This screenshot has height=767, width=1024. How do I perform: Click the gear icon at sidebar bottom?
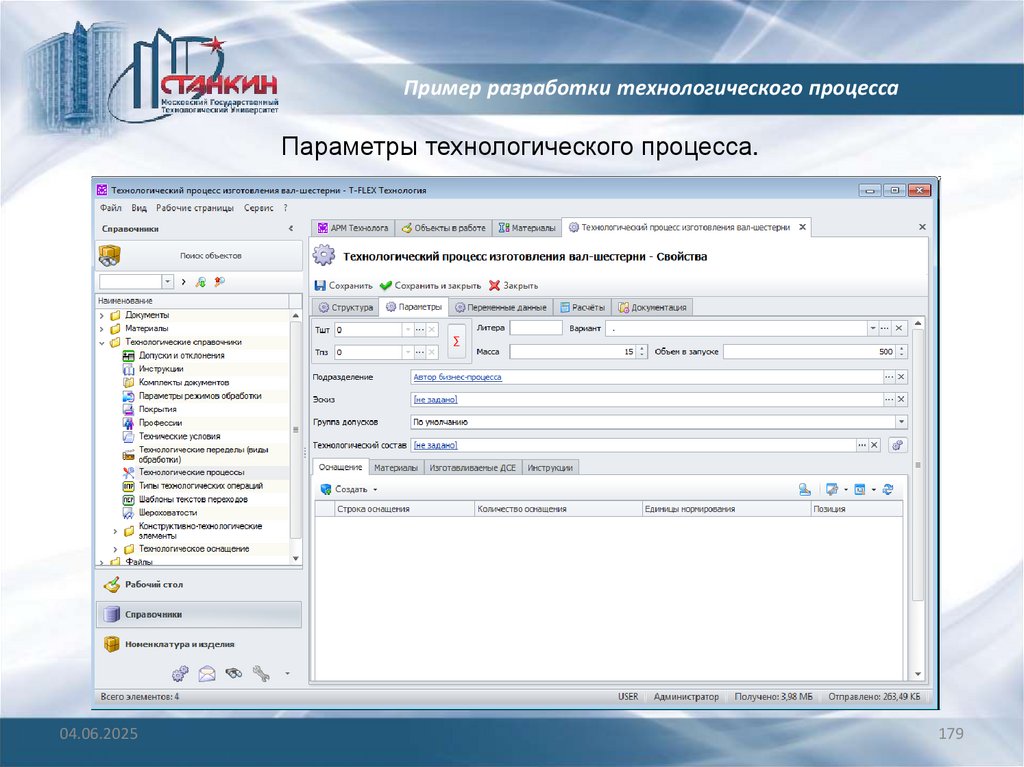pos(180,673)
